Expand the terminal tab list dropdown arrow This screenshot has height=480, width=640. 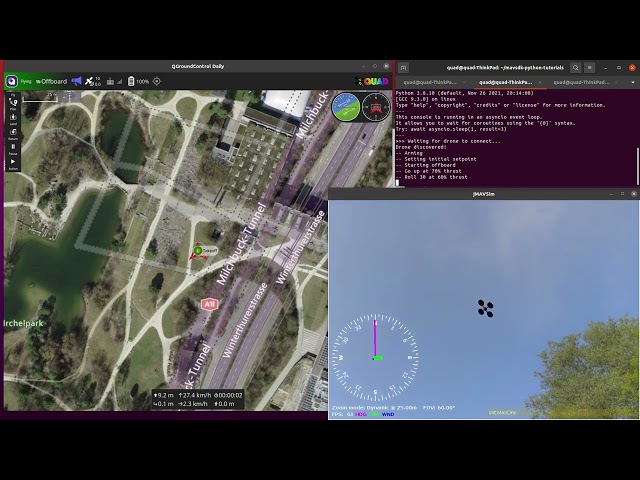coord(633,82)
